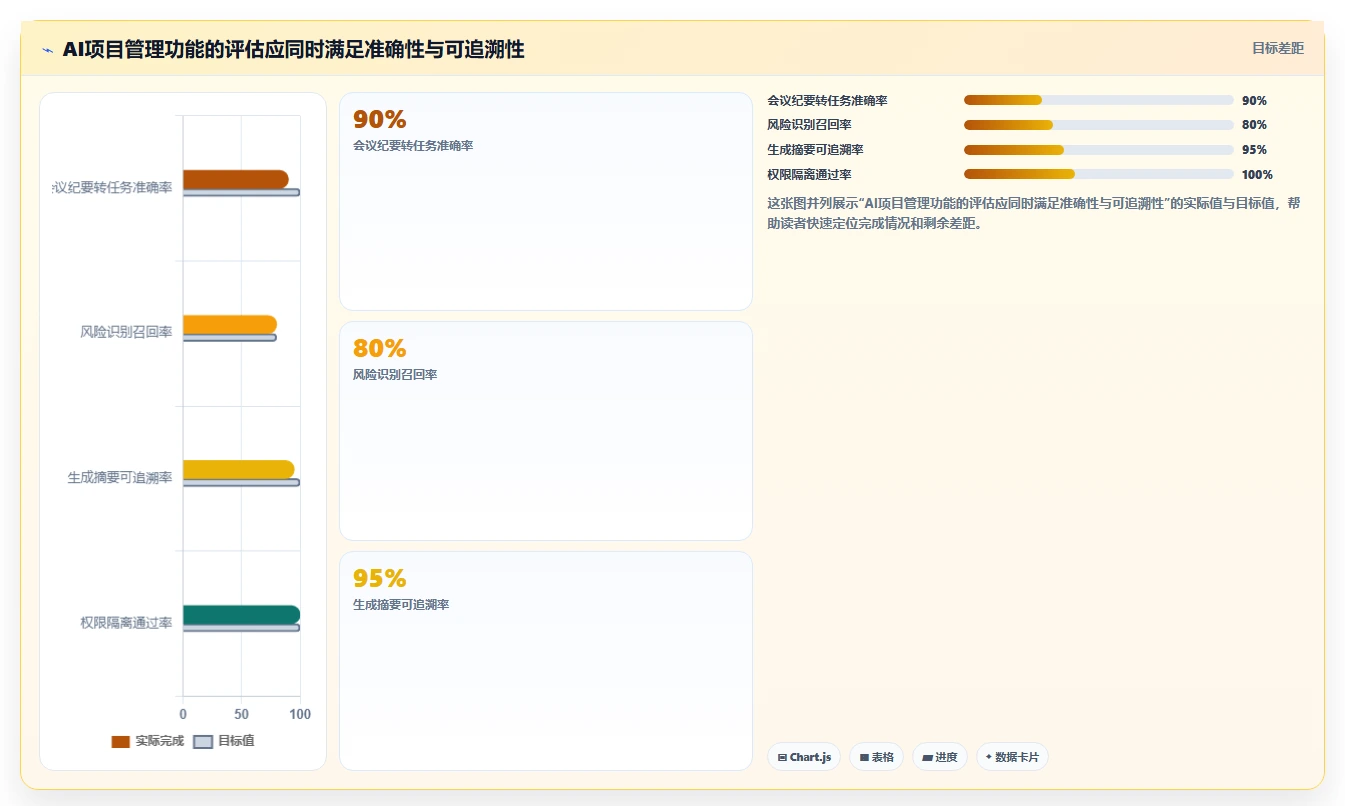The image size is (1345, 806).
Task: Click the chart icon in the Chart.js chip
Action: 782,758
